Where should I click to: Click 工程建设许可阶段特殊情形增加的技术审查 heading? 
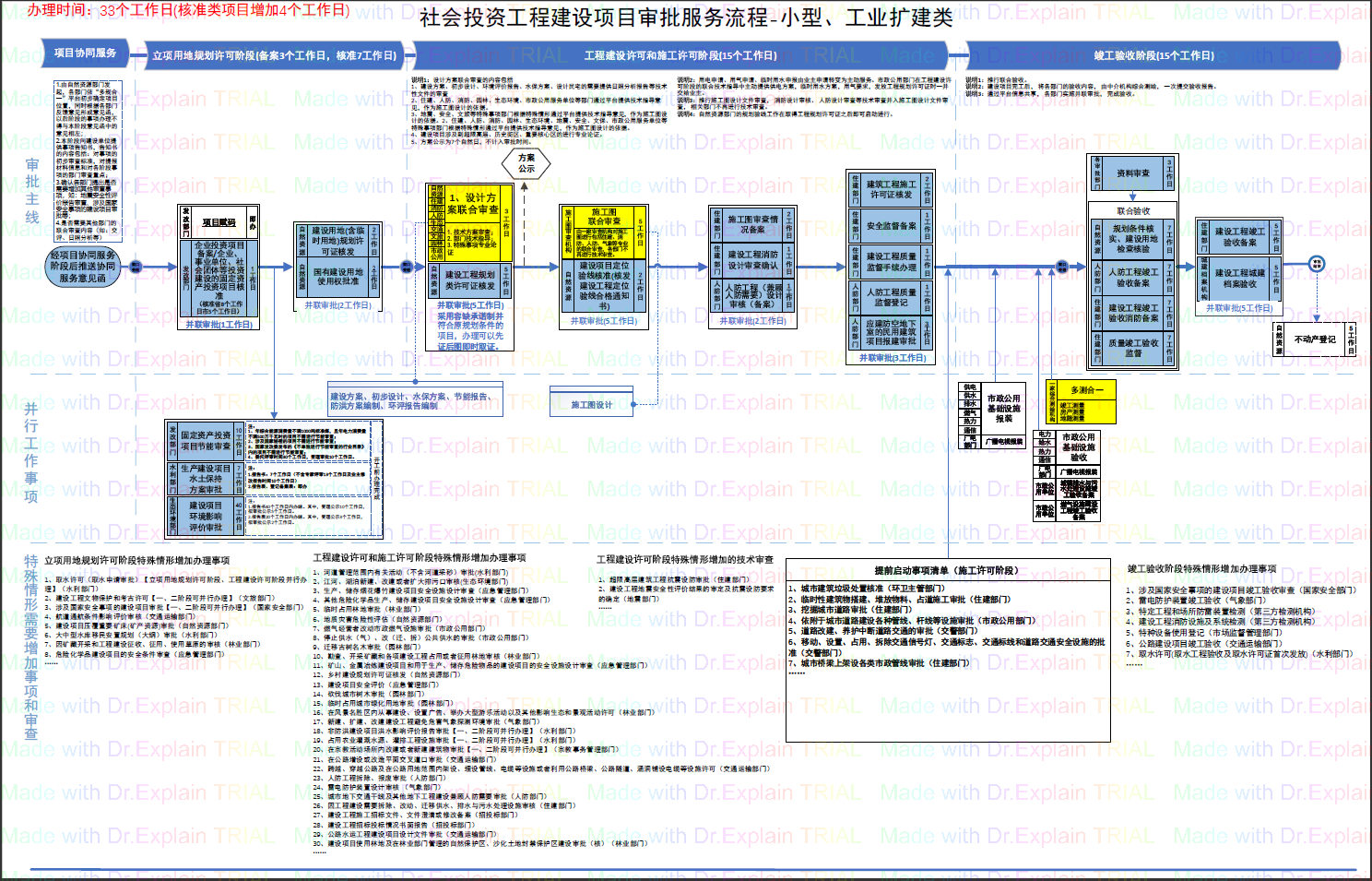tap(685, 559)
